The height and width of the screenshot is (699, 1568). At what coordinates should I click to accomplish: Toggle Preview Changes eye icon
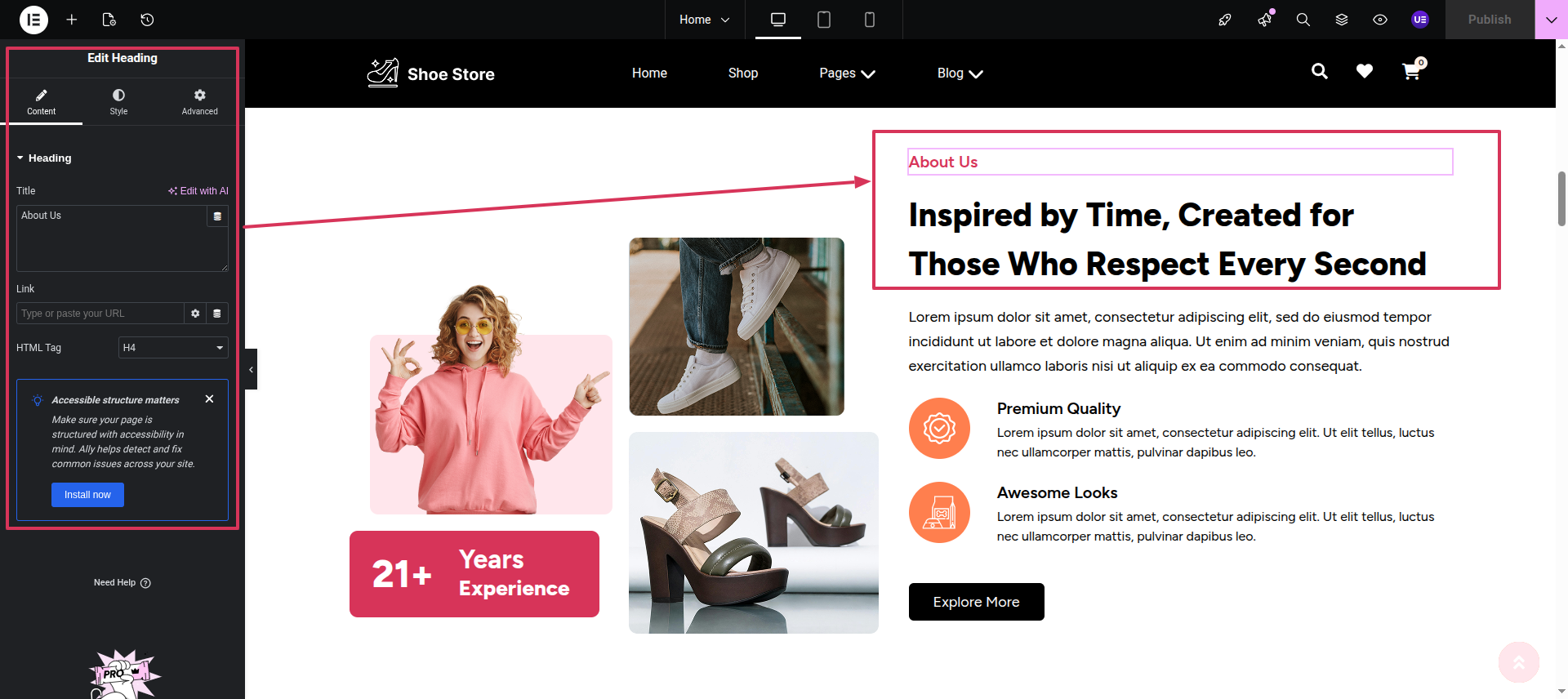pos(1379,20)
